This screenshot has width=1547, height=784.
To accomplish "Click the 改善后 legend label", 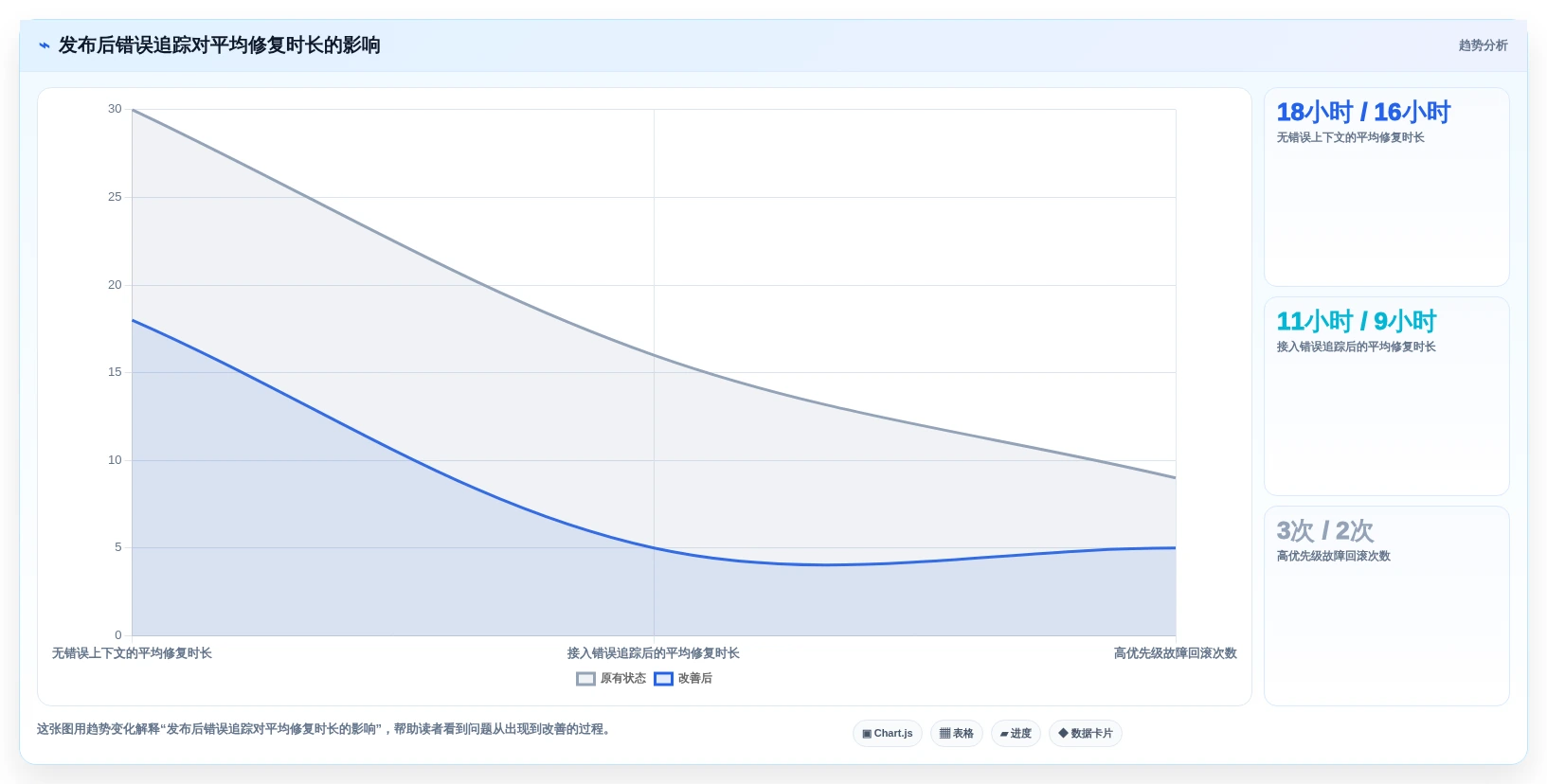I will click(x=694, y=679).
